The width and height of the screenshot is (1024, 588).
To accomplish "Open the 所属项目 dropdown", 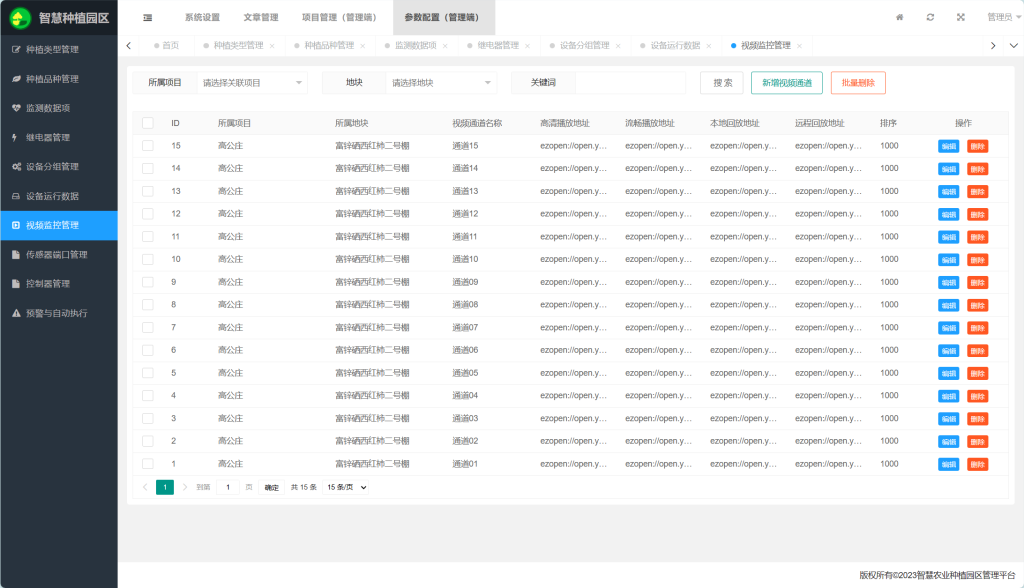I will [x=252, y=83].
